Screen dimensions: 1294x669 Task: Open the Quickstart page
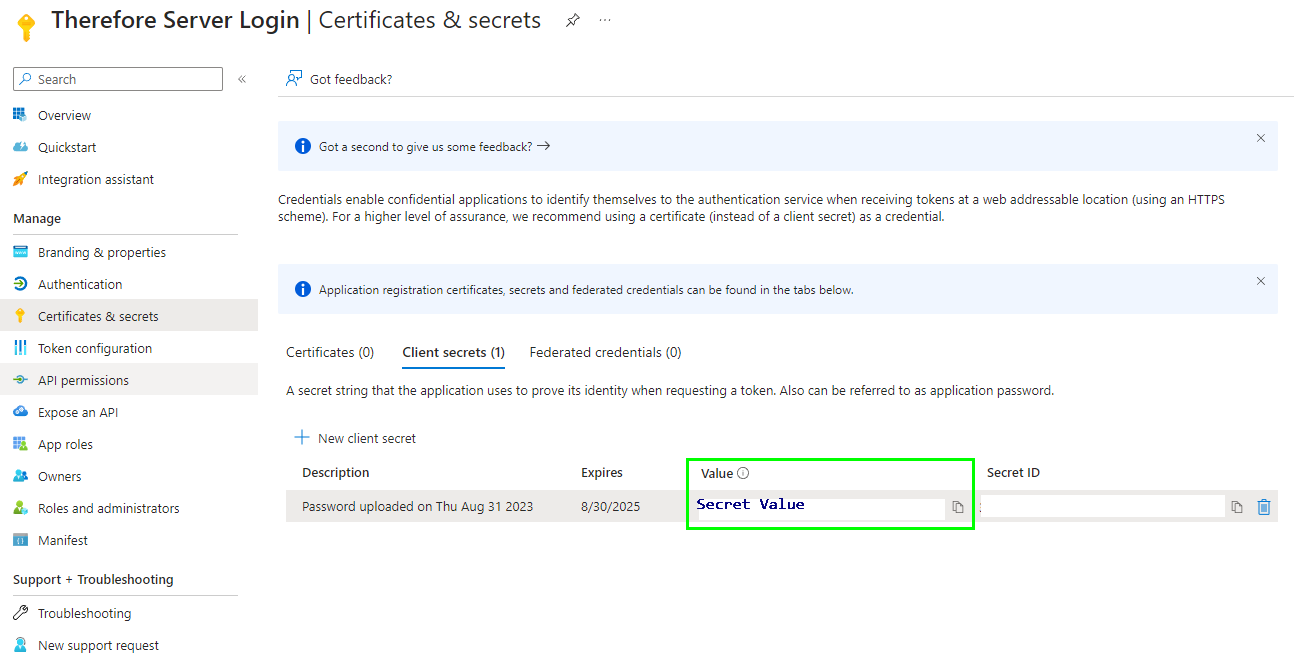[x=66, y=147]
